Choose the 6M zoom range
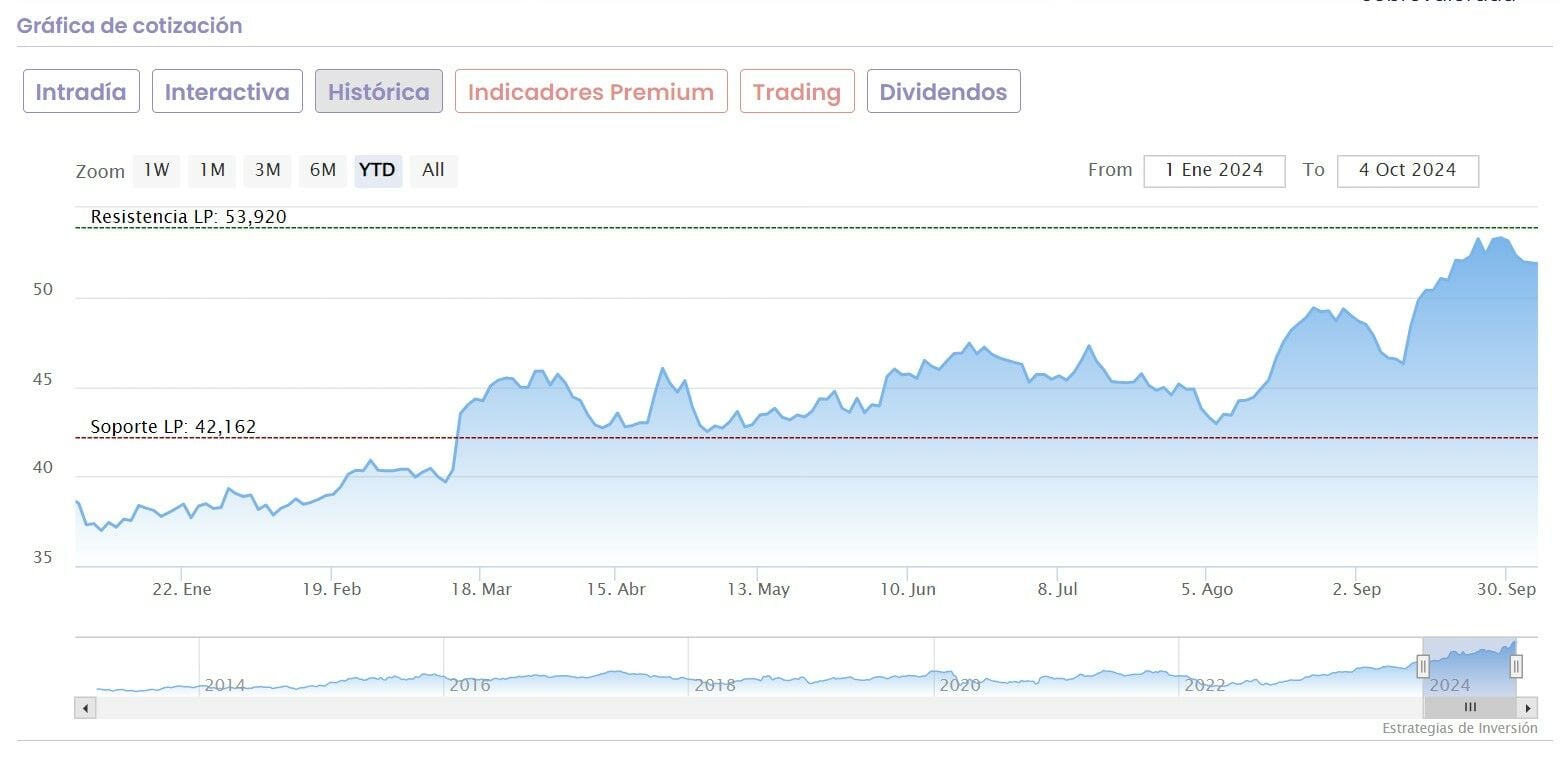The height and width of the screenshot is (773, 1563). (x=322, y=170)
